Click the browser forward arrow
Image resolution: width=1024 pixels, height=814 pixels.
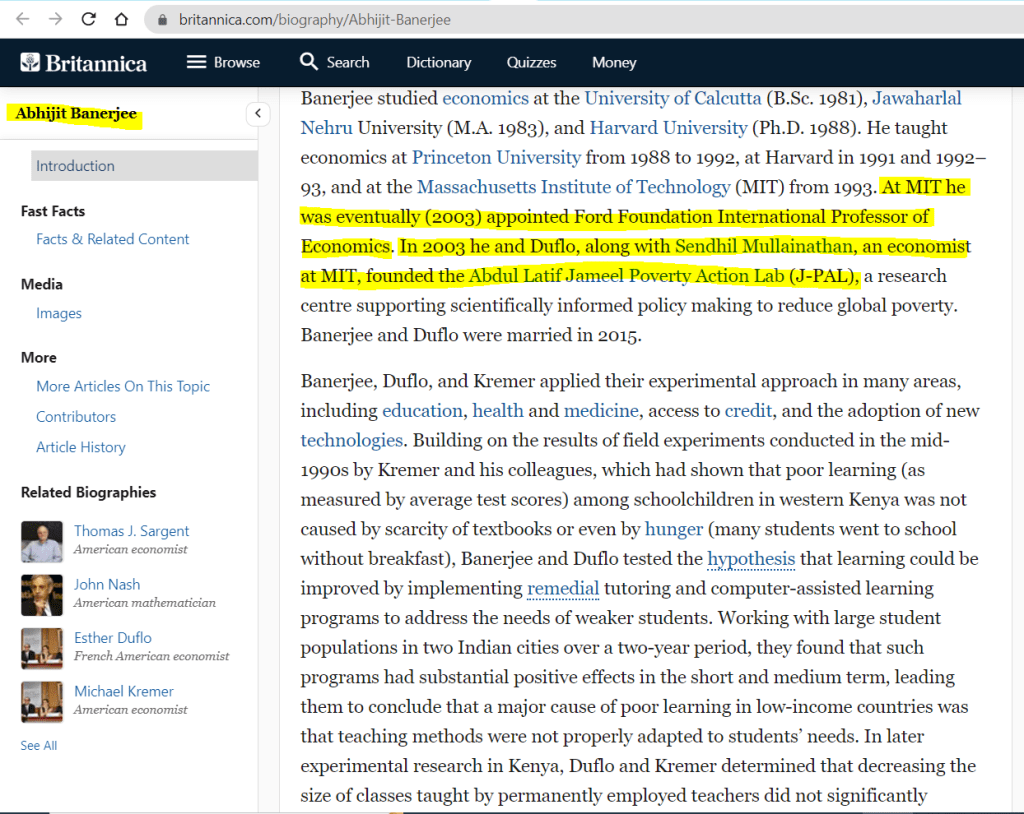tap(55, 19)
